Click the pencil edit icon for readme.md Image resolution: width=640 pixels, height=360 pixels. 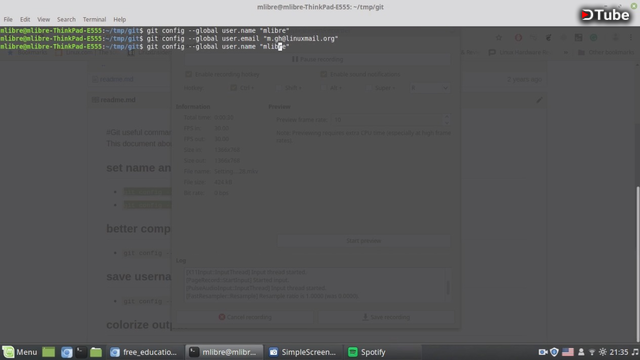[540, 100]
